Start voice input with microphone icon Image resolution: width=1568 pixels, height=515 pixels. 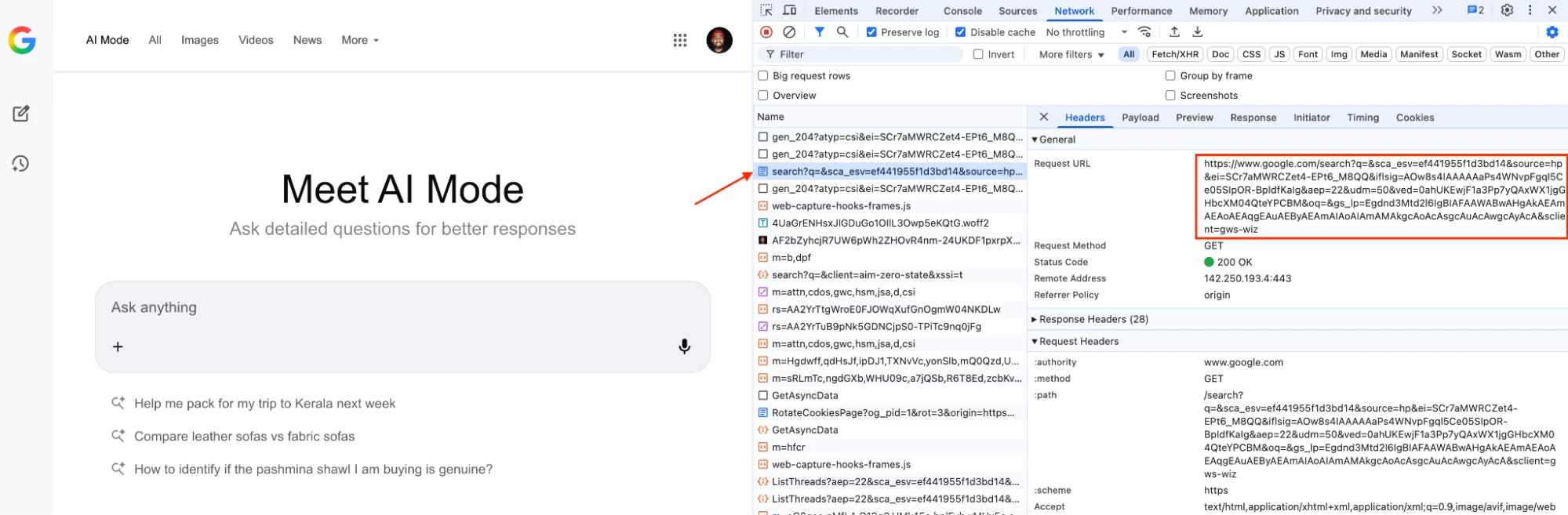click(x=685, y=346)
